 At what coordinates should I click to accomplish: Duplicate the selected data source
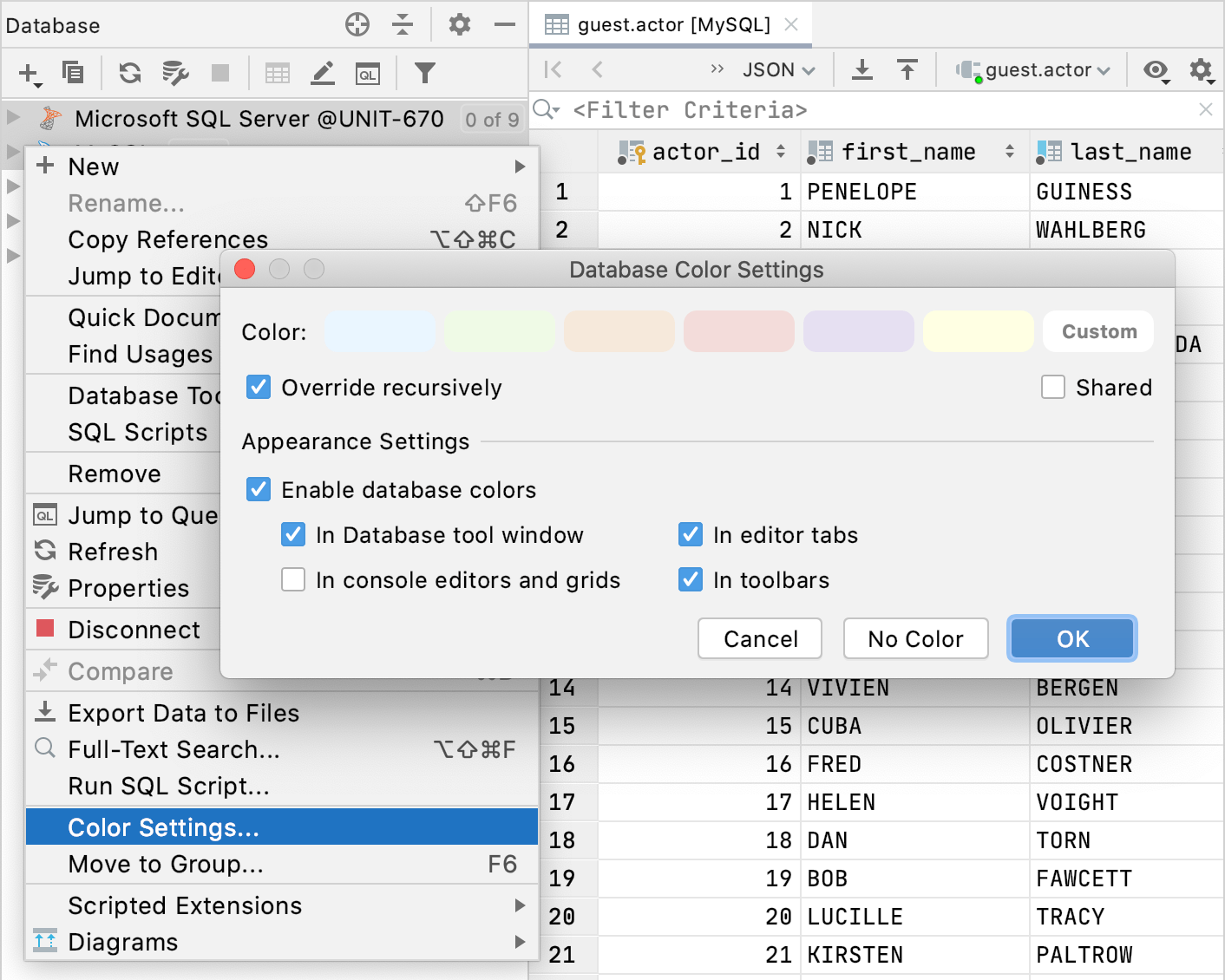(x=73, y=73)
